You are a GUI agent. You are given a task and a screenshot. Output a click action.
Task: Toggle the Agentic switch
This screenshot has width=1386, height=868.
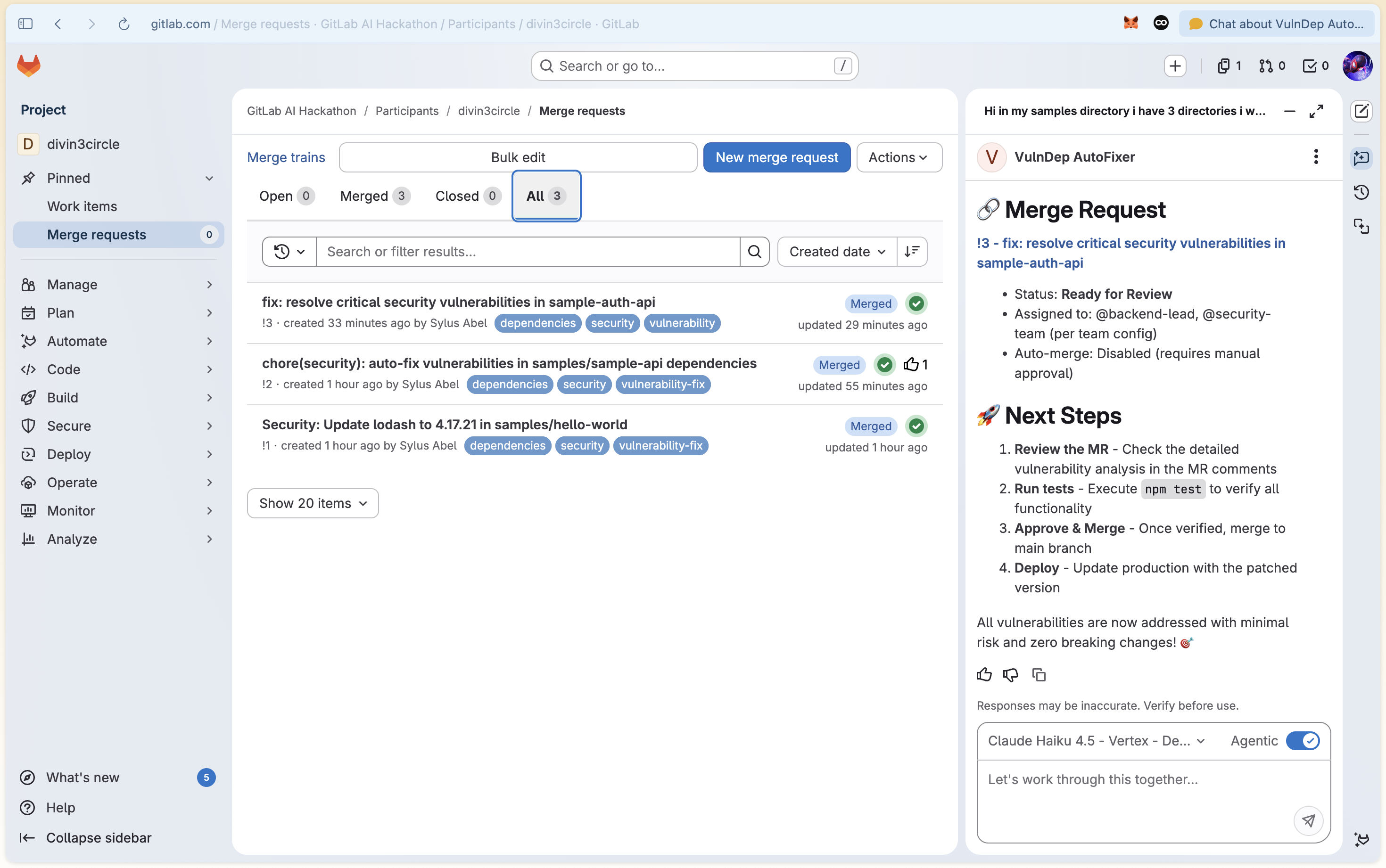tap(1302, 741)
